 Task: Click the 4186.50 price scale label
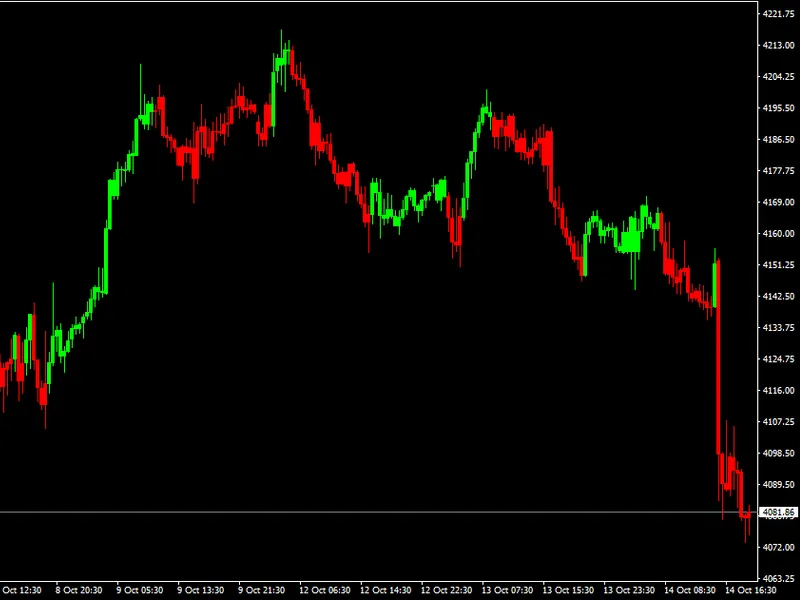click(779, 139)
